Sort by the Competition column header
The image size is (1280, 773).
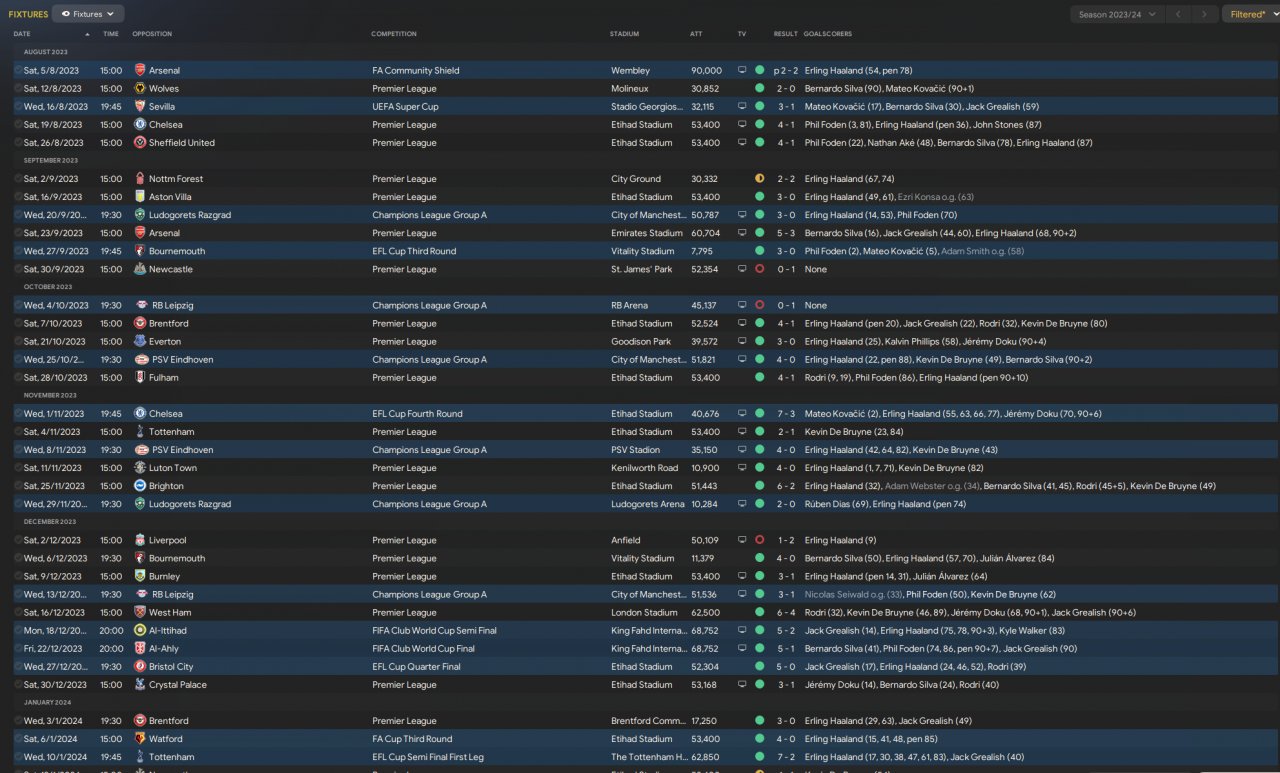pyautogui.click(x=394, y=34)
